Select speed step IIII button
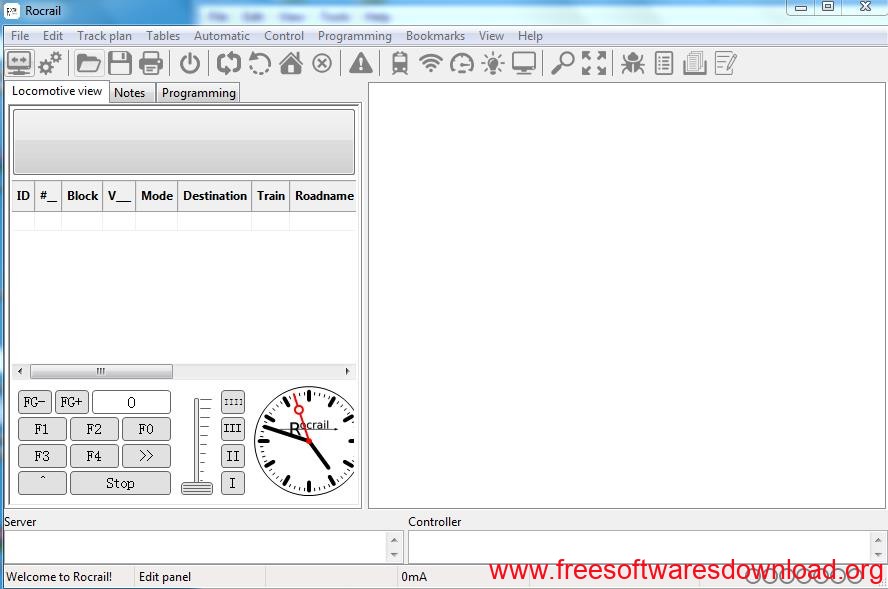Screen dimensions: 888x589 tap(233, 402)
